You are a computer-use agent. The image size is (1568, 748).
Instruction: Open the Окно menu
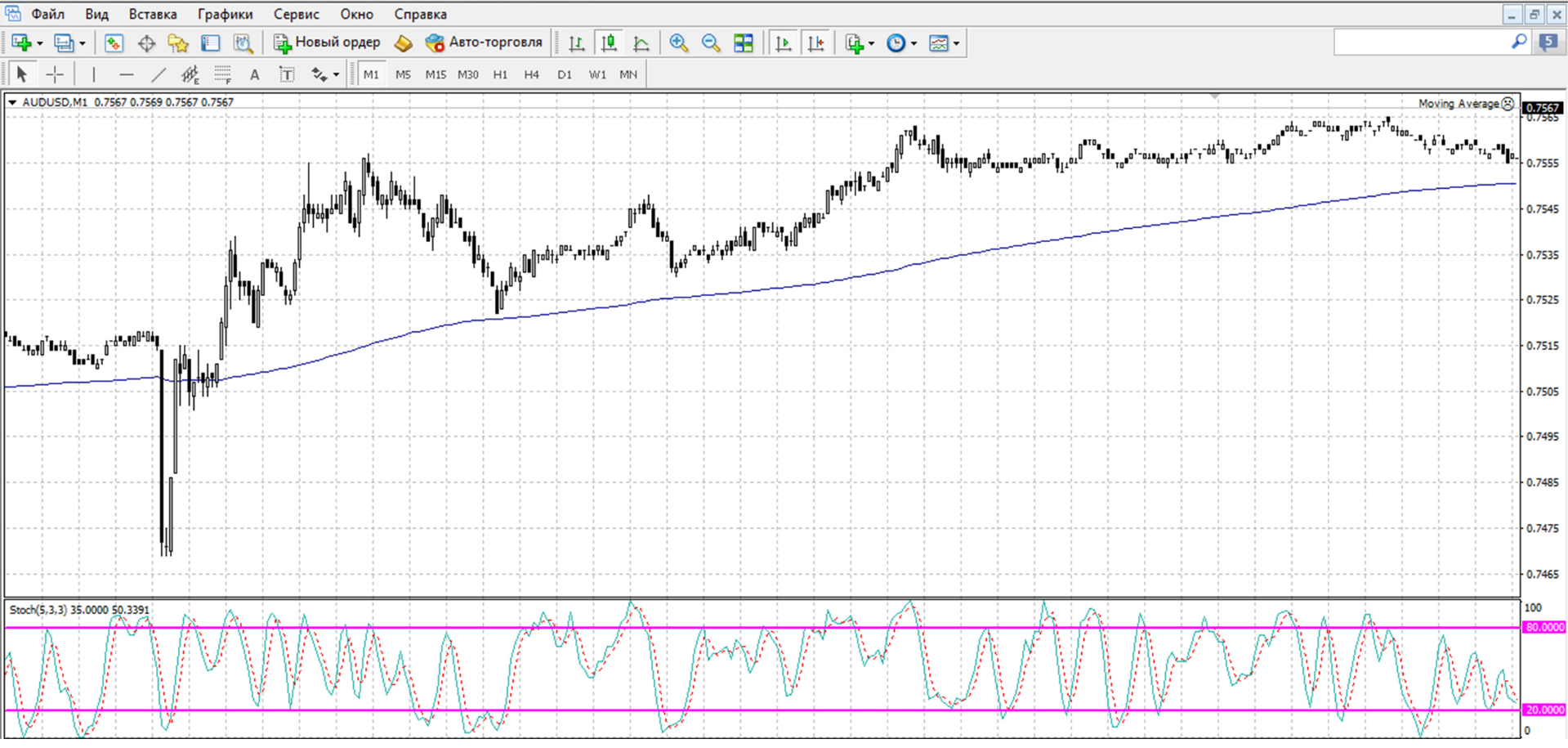(x=357, y=14)
